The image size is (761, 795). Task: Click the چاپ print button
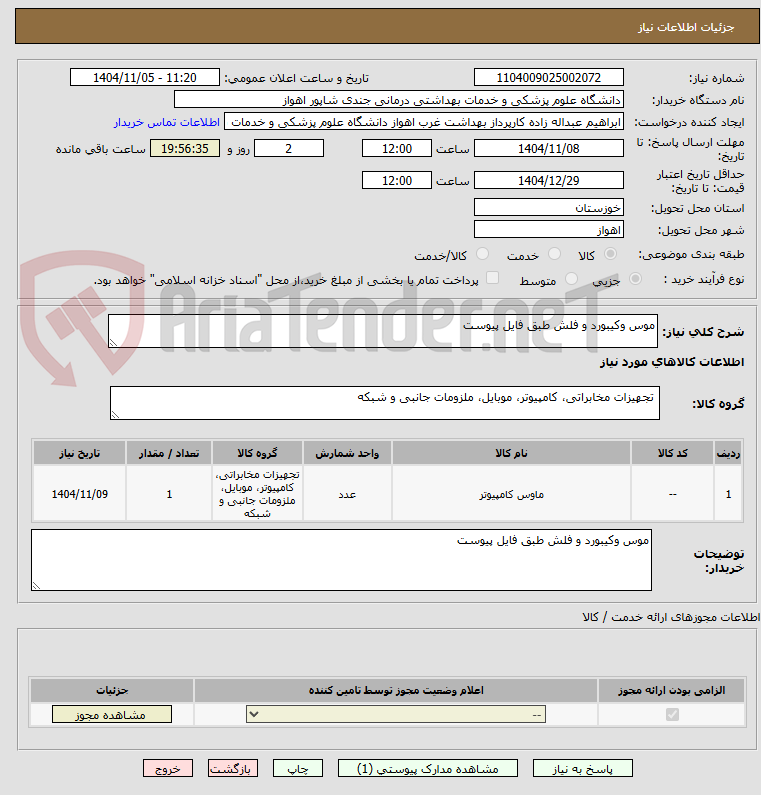[x=298, y=769]
